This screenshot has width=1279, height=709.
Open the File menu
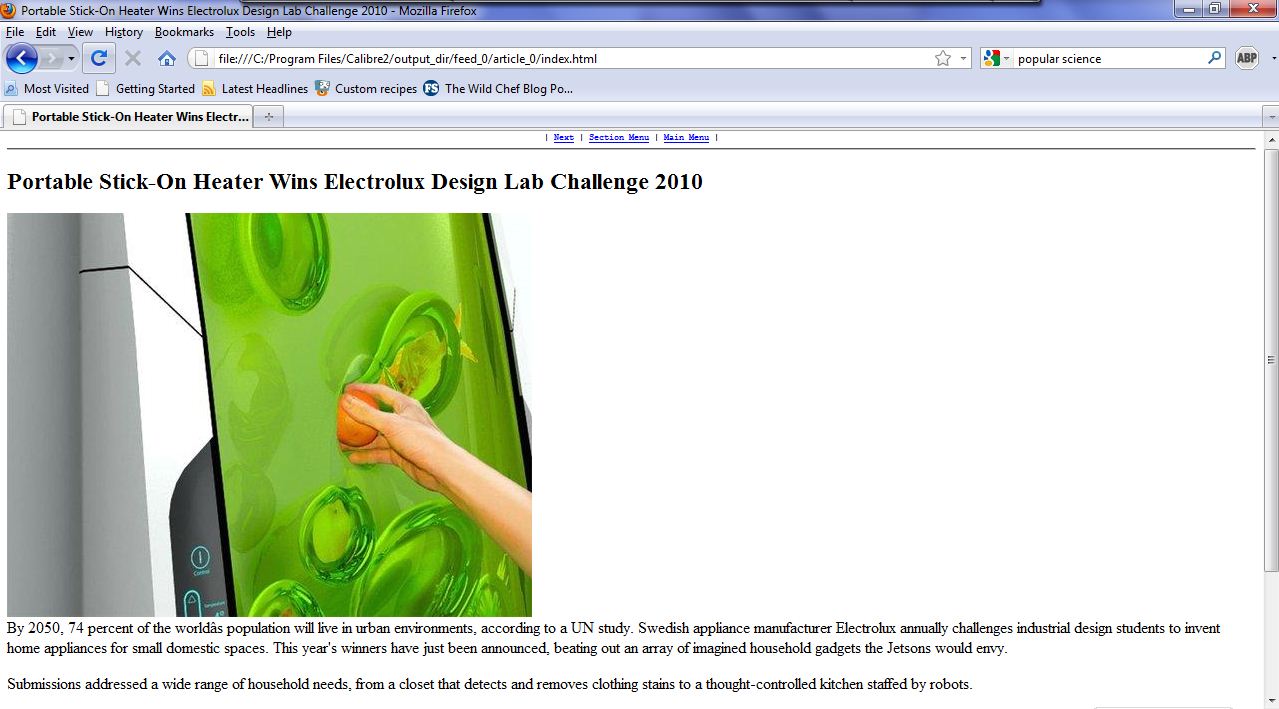click(15, 32)
